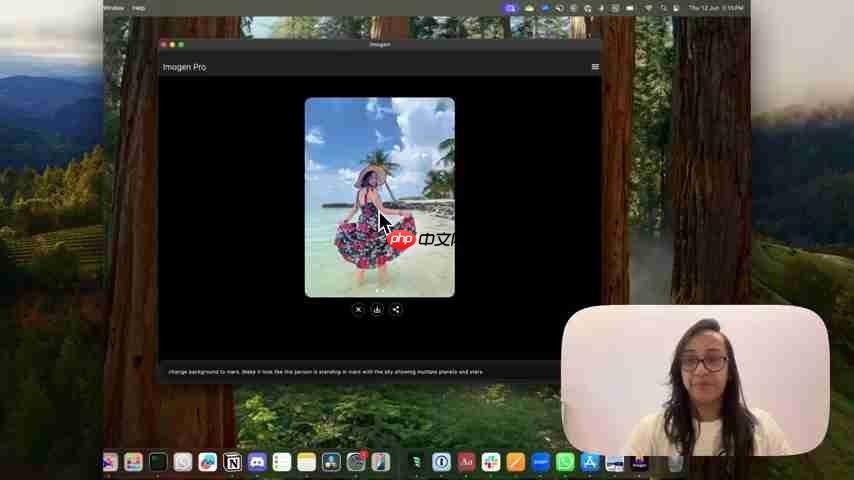854x480 pixels.
Task: Open System Settings with red badge in dock
Action: [356, 463]
